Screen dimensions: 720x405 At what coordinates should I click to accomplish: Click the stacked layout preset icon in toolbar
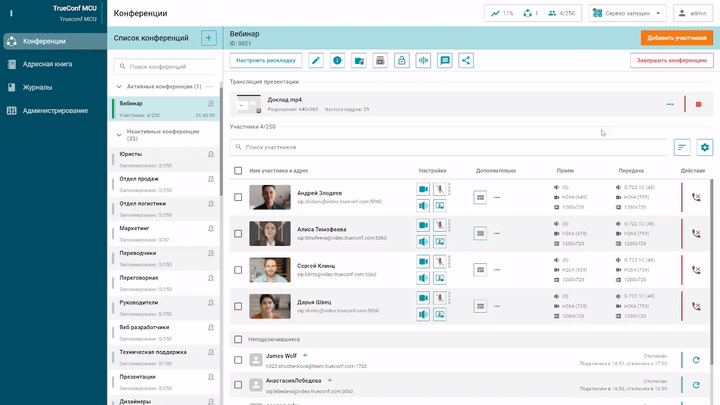(380, 61)
